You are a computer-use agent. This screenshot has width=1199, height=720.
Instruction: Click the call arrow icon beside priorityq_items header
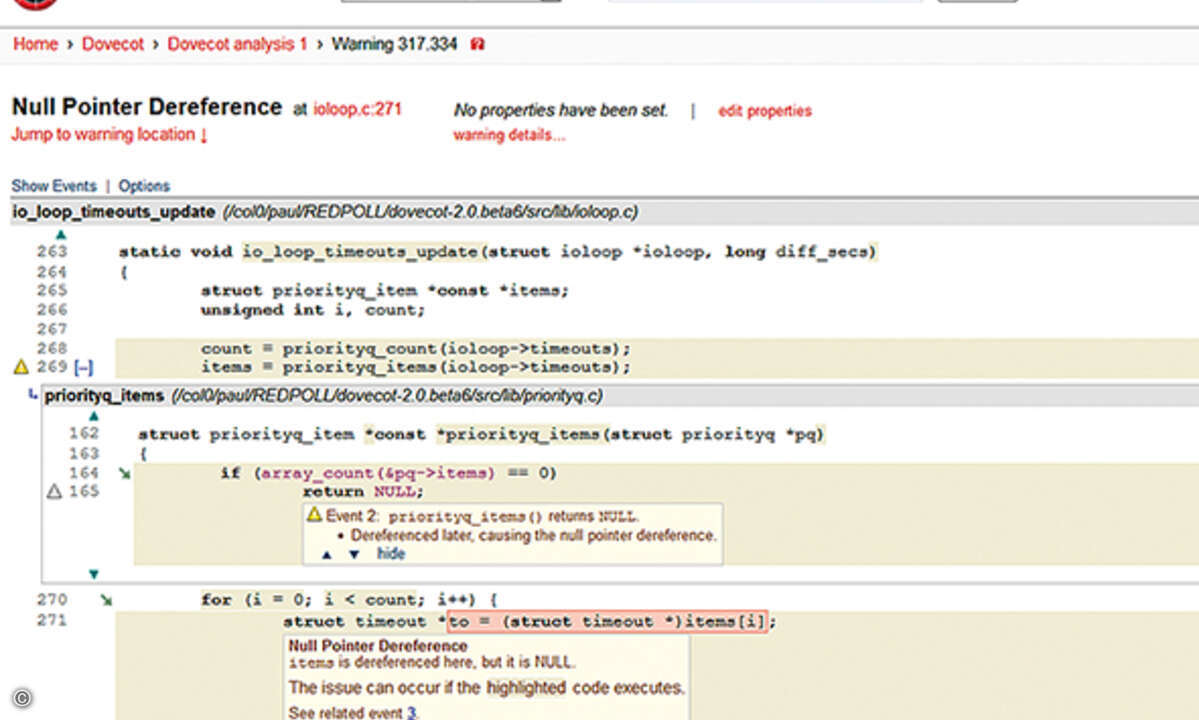32,395
